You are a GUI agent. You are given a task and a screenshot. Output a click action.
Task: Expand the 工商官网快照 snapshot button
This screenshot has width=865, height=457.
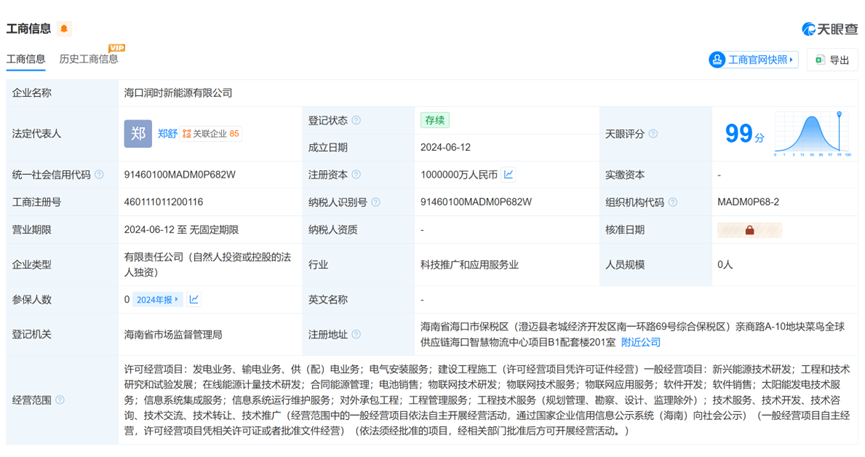754,60
